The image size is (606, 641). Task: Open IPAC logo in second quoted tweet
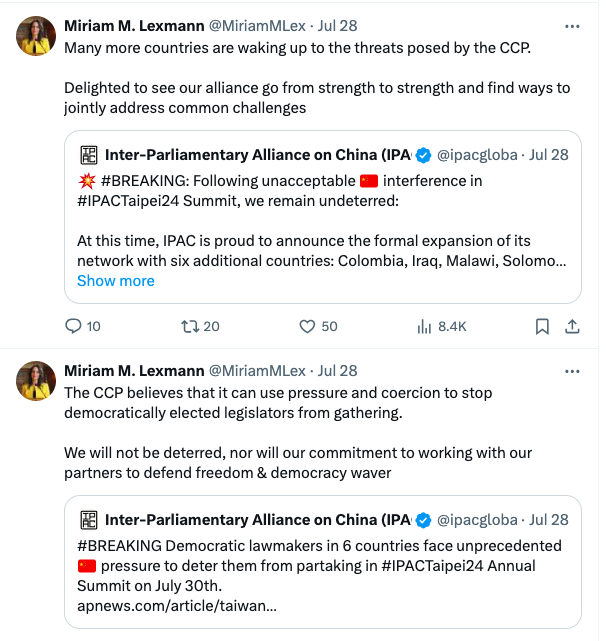point(89,520)
